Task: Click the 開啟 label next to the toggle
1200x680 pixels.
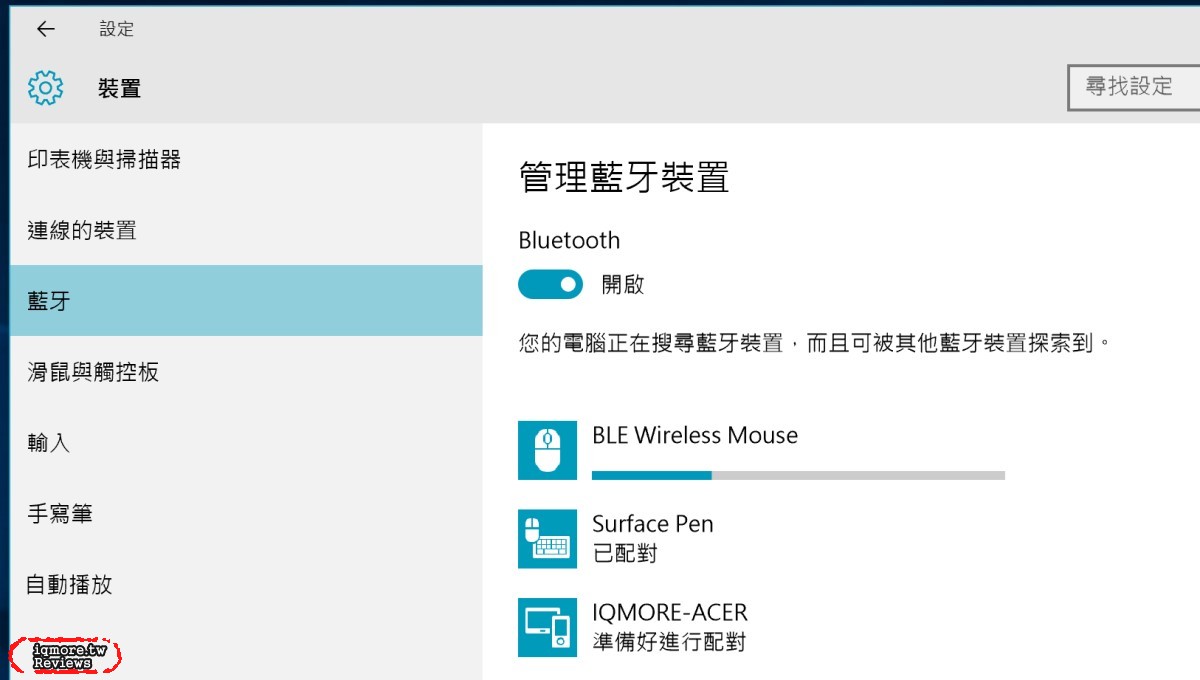Action: (623, 285)
